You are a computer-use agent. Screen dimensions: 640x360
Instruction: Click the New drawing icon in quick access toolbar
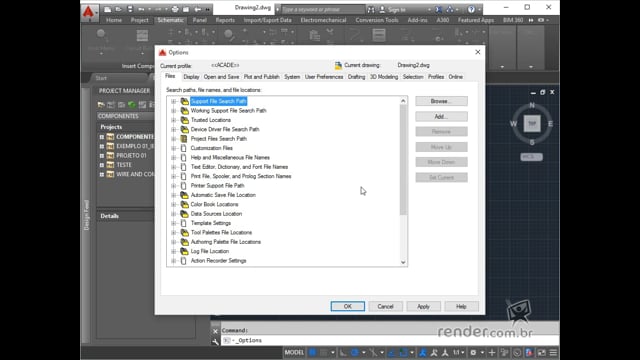107,9
